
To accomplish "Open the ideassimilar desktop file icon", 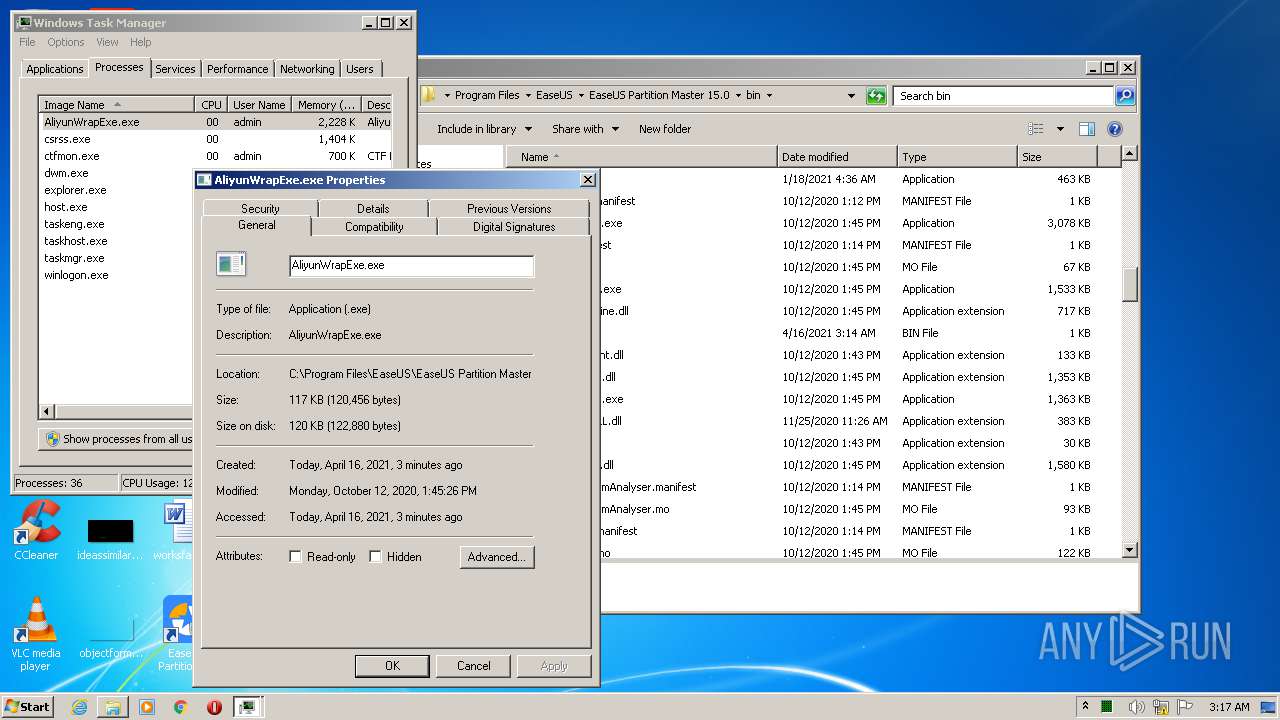I will coord(110,538).
